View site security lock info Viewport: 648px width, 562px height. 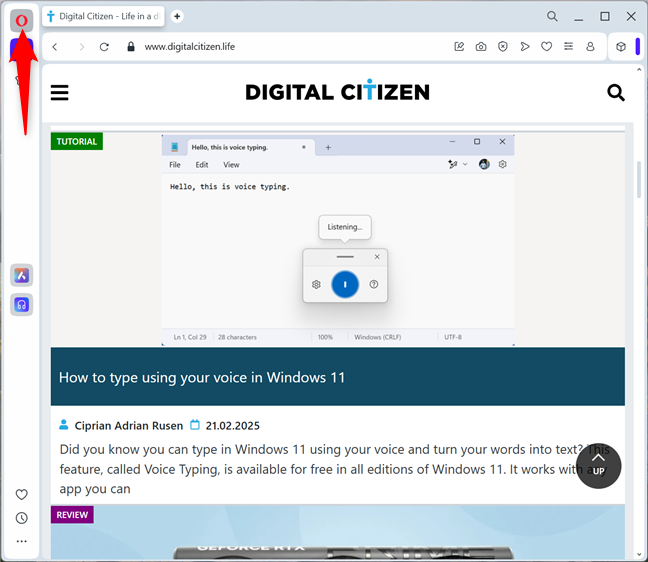tap(131, 47)
